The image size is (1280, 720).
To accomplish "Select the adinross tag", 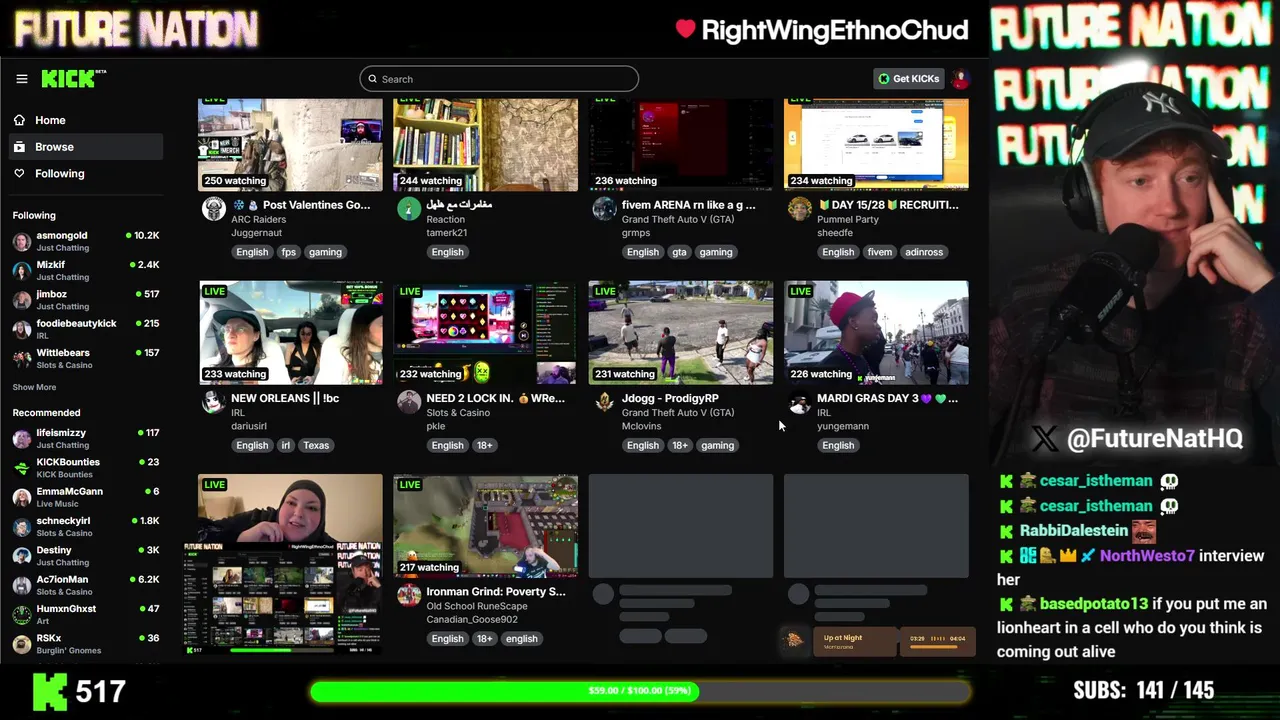I will click(924, 252).
